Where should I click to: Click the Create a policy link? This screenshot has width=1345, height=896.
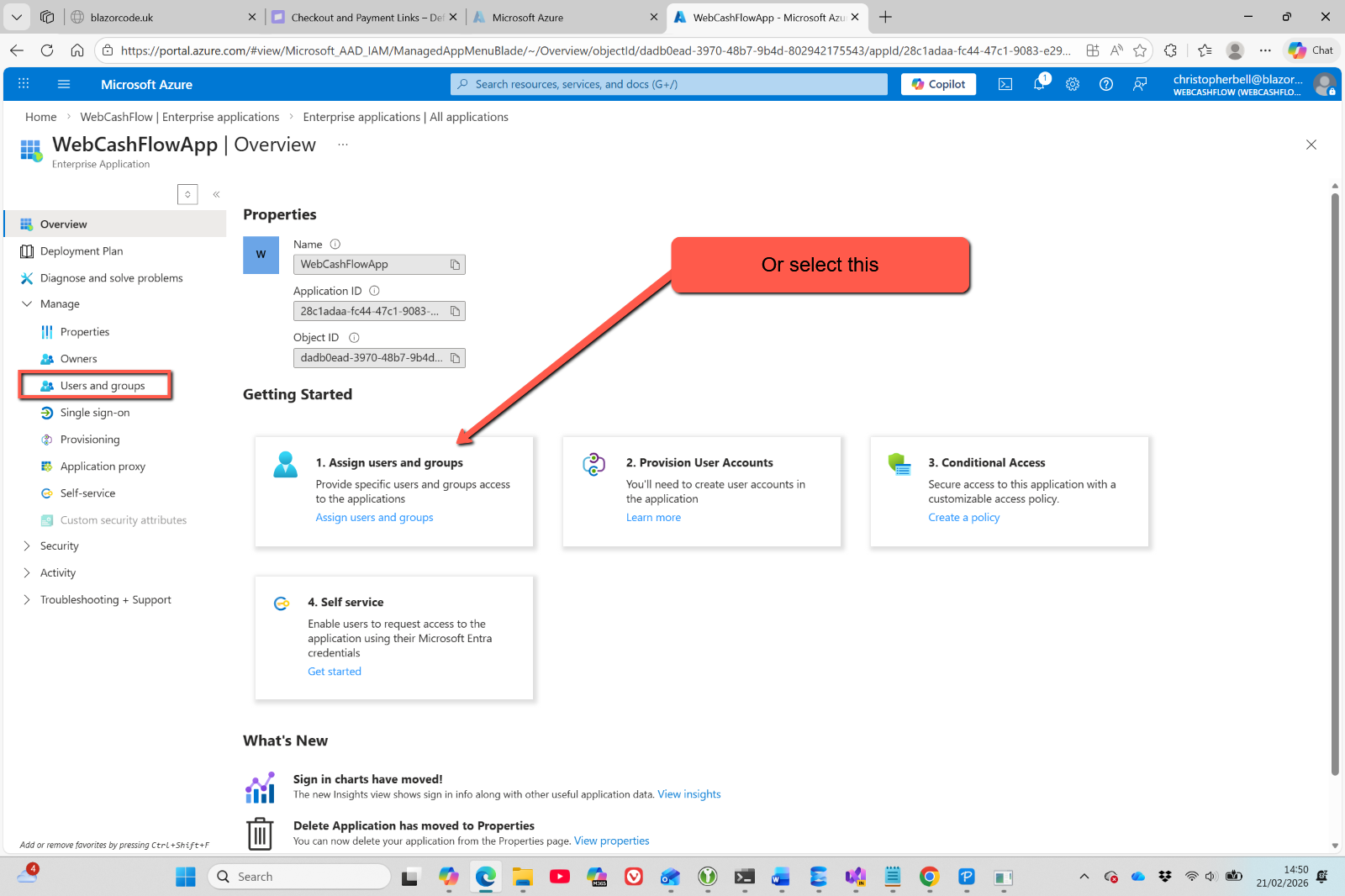point(963,518)
